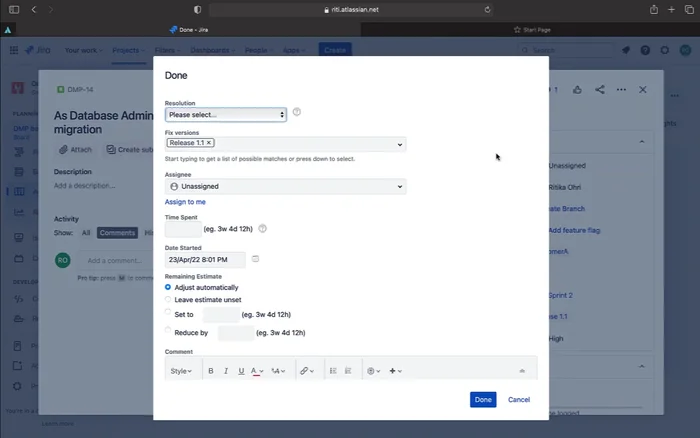
Task: Select the Adjust automatically radio option
Action: click(168, 287)
